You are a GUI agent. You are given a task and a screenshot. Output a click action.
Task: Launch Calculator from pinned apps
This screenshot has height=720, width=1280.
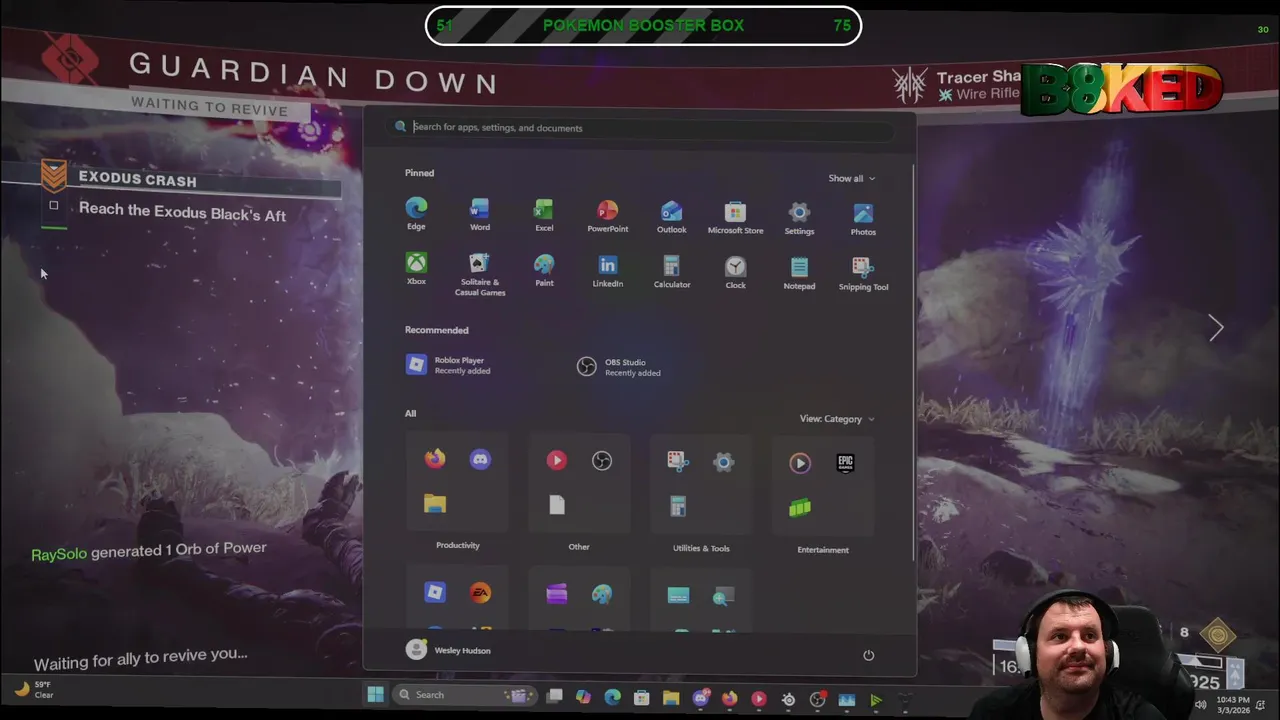[671, 270]
